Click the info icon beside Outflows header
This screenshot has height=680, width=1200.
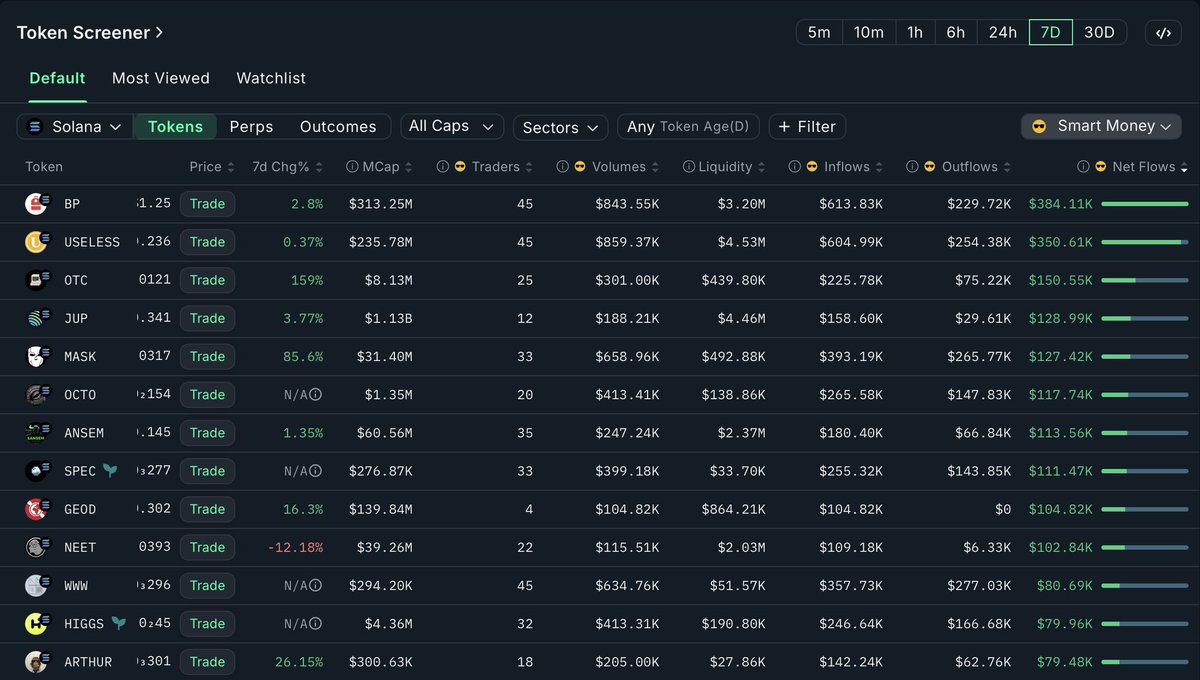(912, 167)
